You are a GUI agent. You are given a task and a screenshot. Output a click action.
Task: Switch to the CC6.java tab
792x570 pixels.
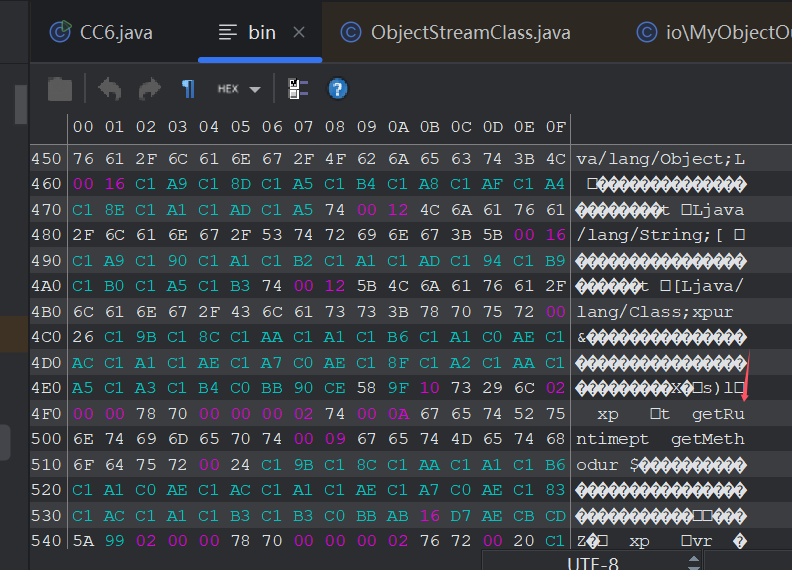click(102, 32)
